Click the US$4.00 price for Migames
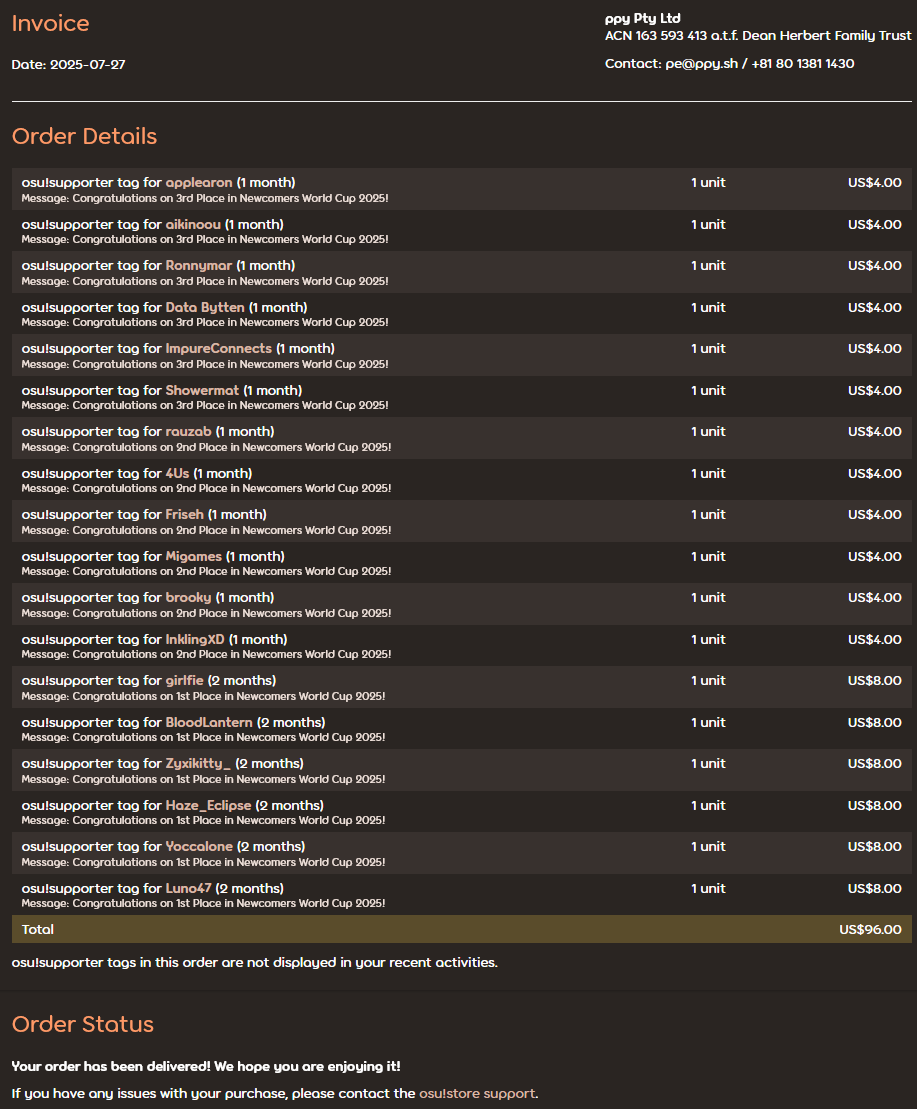The width and height of the screenshot is (917, 1109). coord(875,556)
